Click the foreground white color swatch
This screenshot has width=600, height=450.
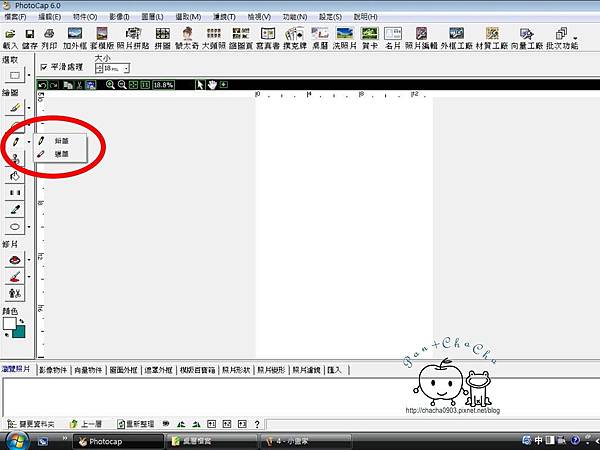pyautogui.click(x=9, y=323)
